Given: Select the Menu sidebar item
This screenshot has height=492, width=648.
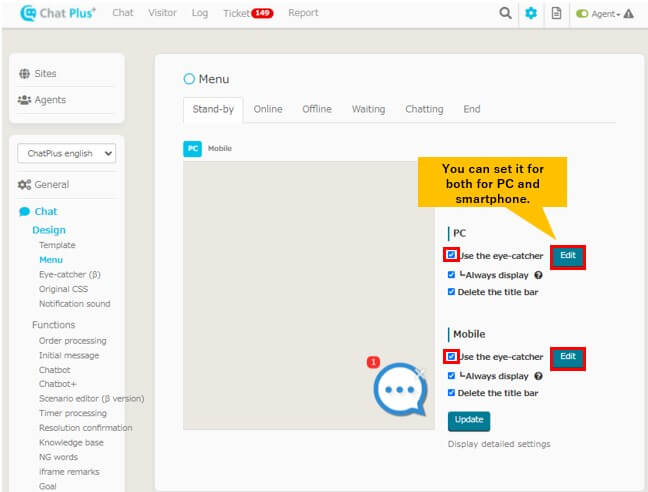Looking at the screenshot, I should pos(51,260).
